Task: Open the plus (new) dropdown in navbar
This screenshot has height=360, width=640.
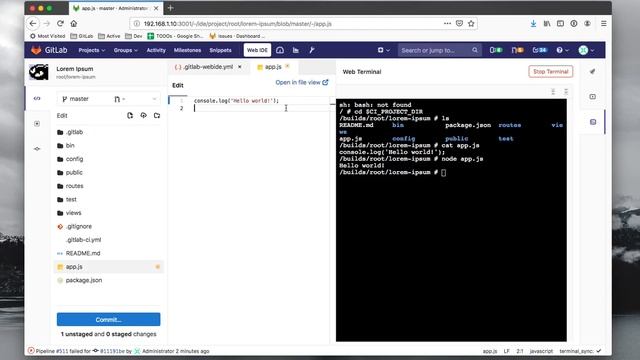Action: coord(383,50)
